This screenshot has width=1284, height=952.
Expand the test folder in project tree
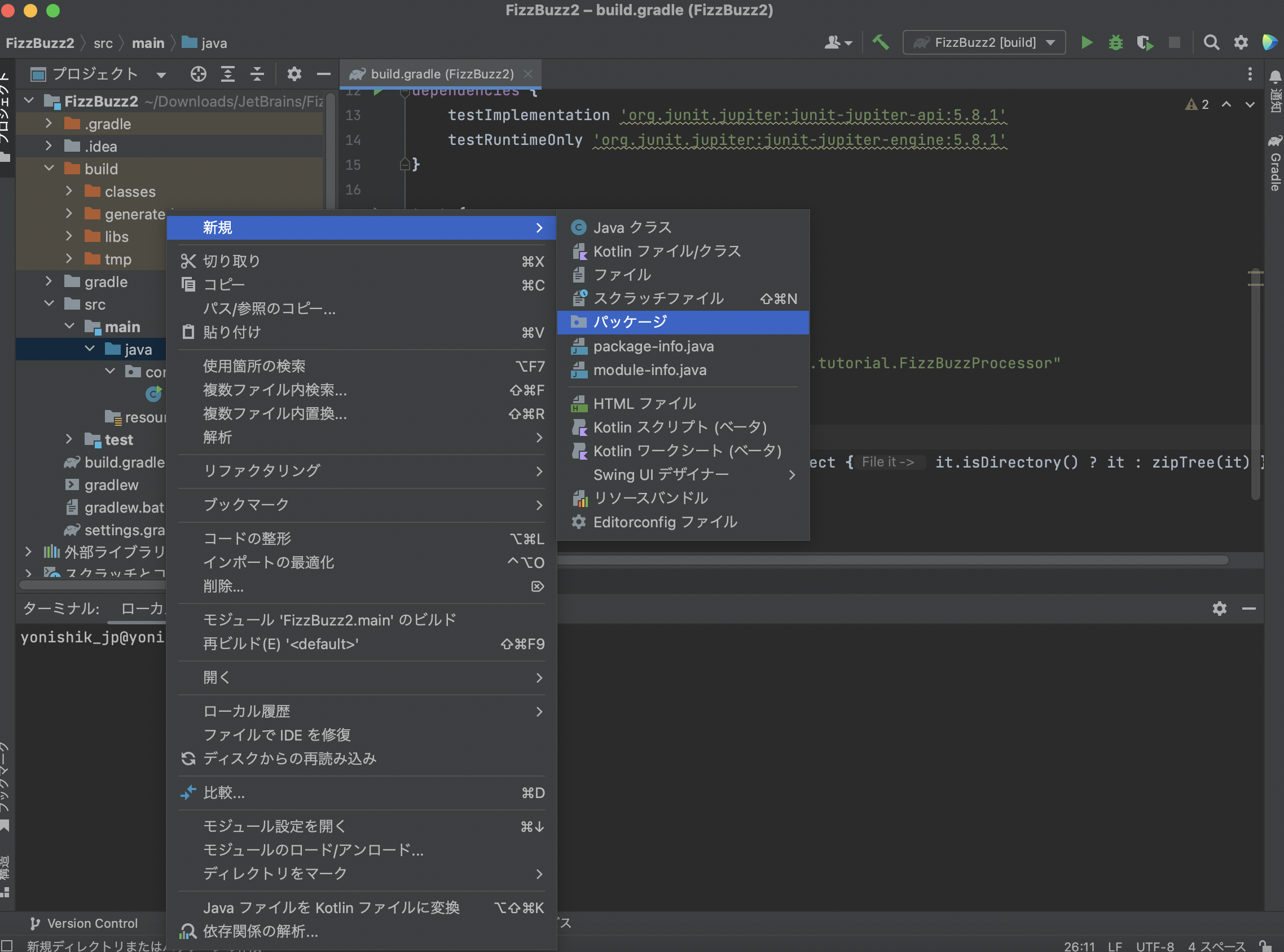coord(70,439)
